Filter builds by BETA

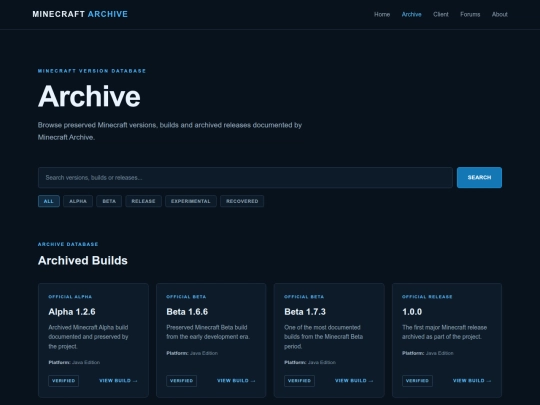(109, 201)
